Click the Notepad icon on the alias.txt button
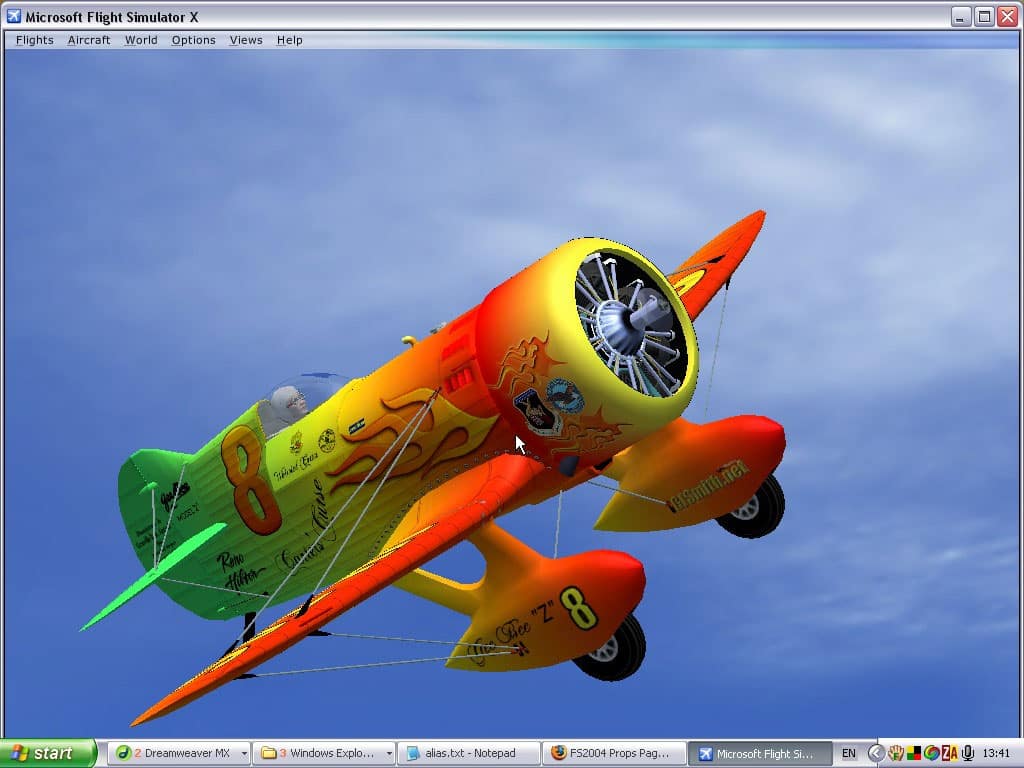Image resolution: width=1024 pixels, height=768 pixels. (413, 753)
